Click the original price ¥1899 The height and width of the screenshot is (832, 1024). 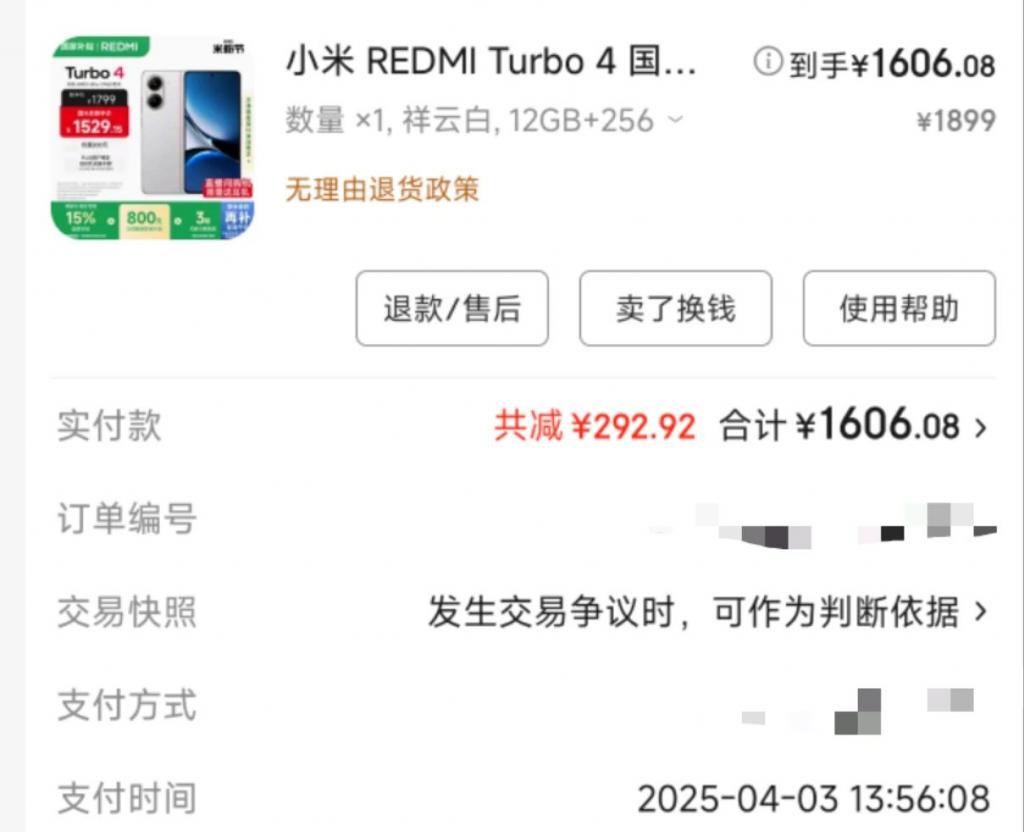tap(956, 121)
